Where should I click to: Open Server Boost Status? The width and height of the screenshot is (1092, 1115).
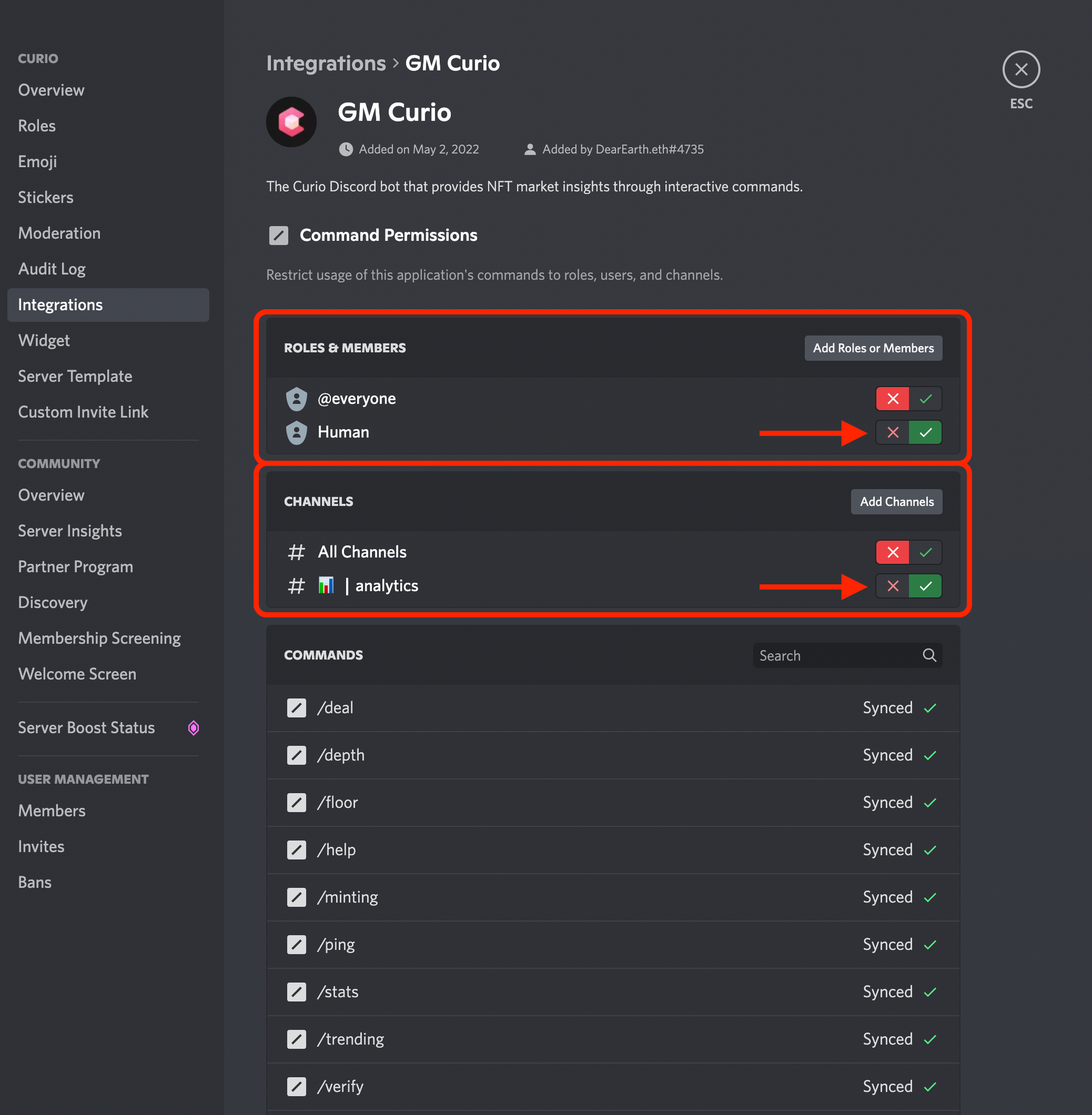tap(109, 728)
